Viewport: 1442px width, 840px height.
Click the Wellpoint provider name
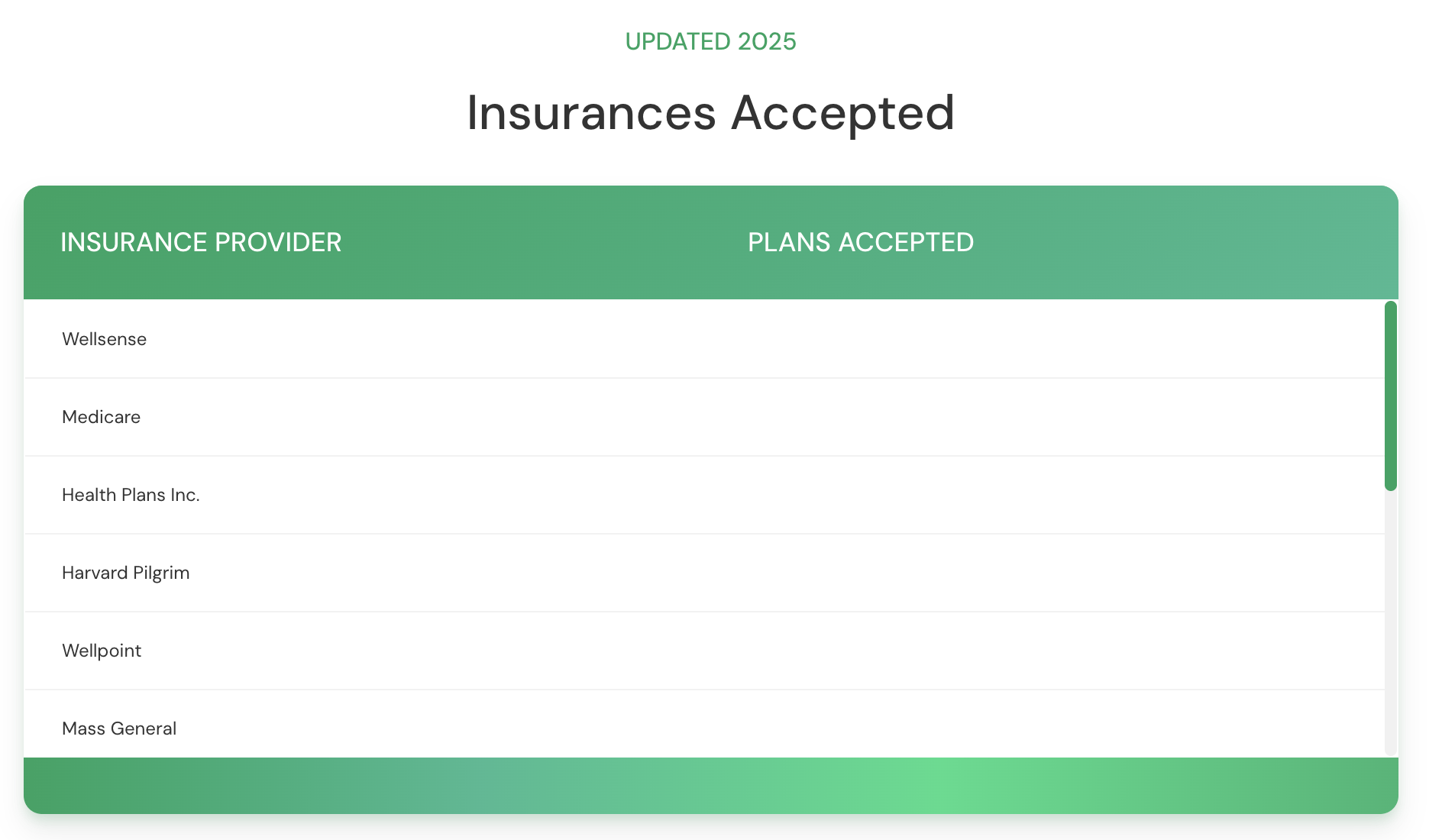pyautogui.click(x=102, y=651)
